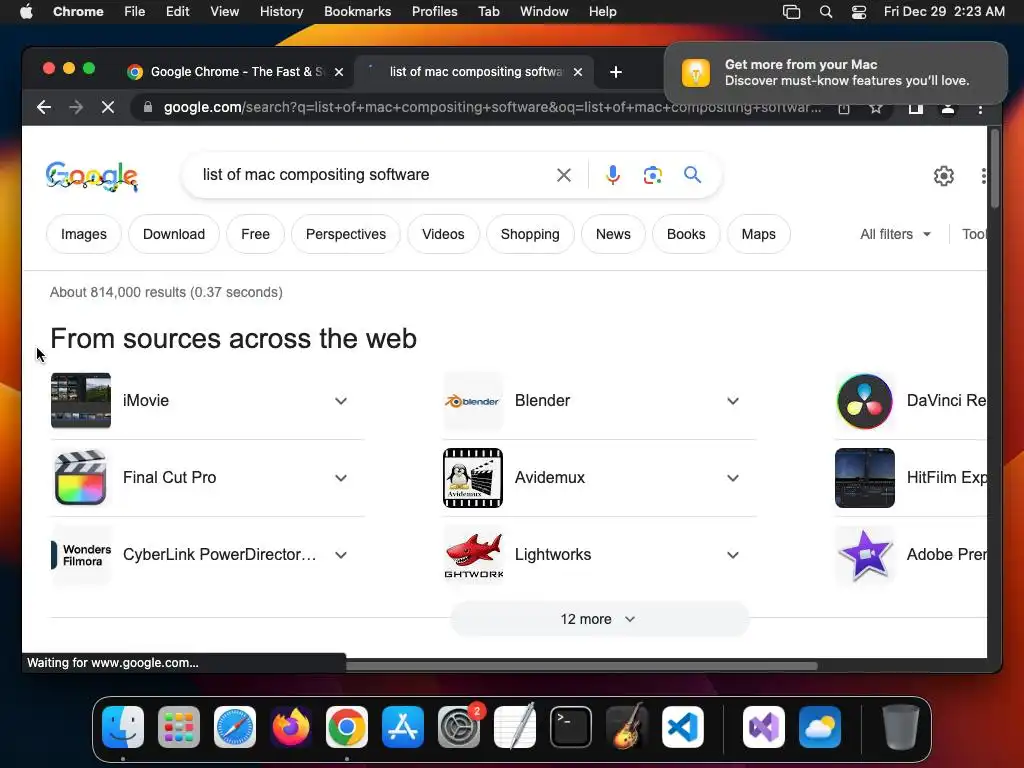Click the share icon in address bar
The image size is (1024, 768).
pyautogui.click(x=844, y=108)
